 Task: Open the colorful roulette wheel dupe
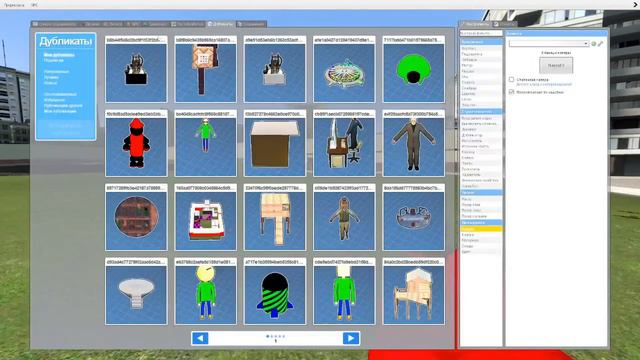point(344,69)
